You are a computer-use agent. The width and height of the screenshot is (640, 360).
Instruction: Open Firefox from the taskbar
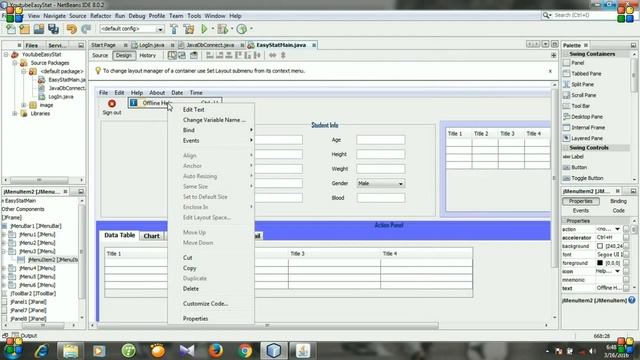216,351
